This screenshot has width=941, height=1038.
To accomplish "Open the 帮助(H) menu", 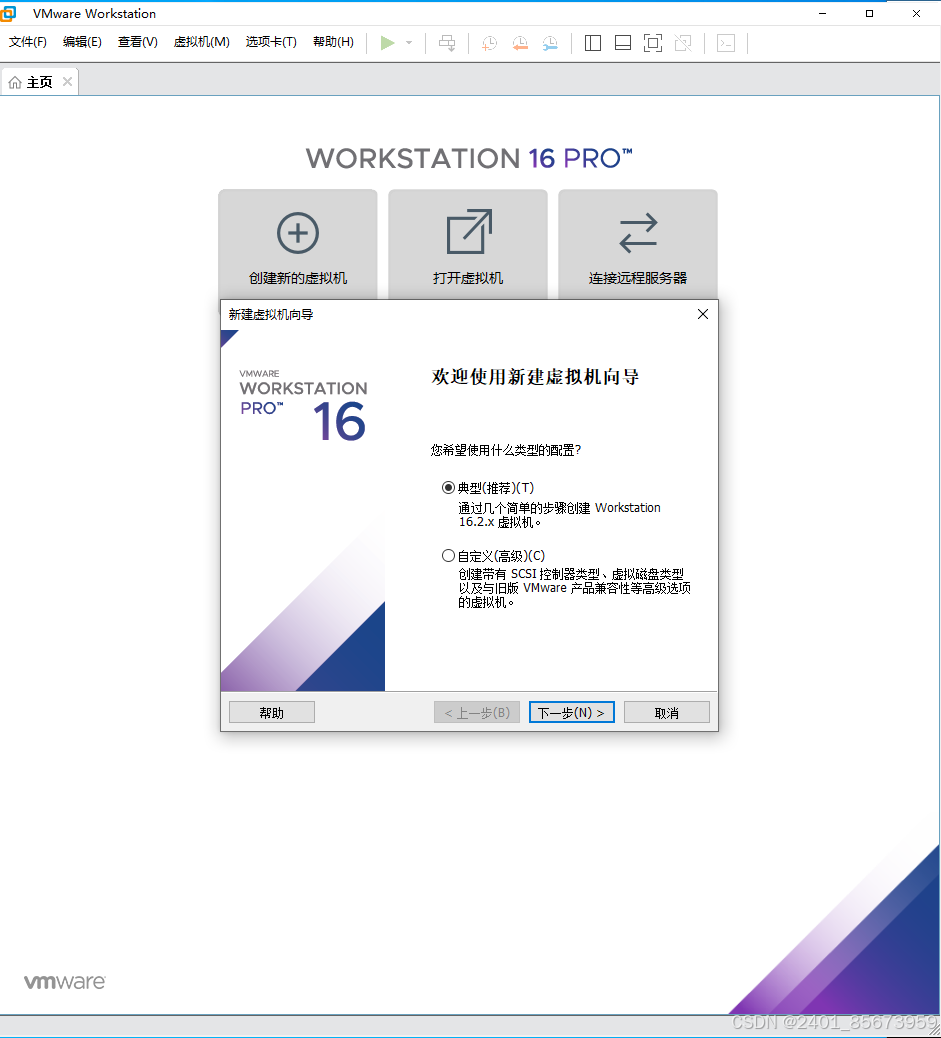I will (x=333, y=42).
